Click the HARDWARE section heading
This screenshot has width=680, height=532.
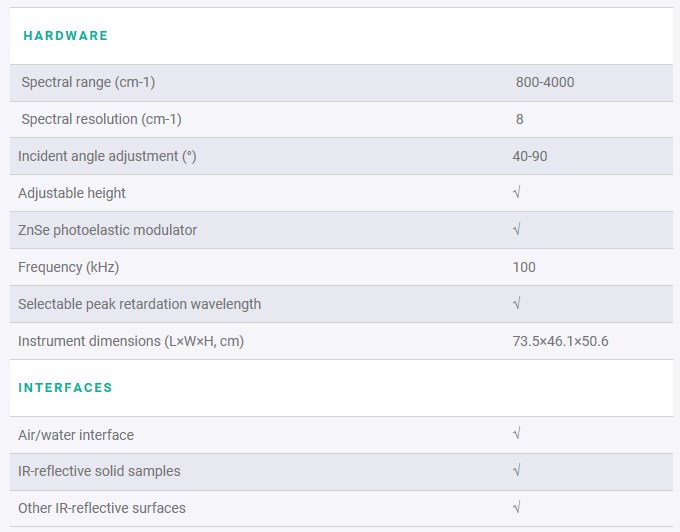(65, 36)
